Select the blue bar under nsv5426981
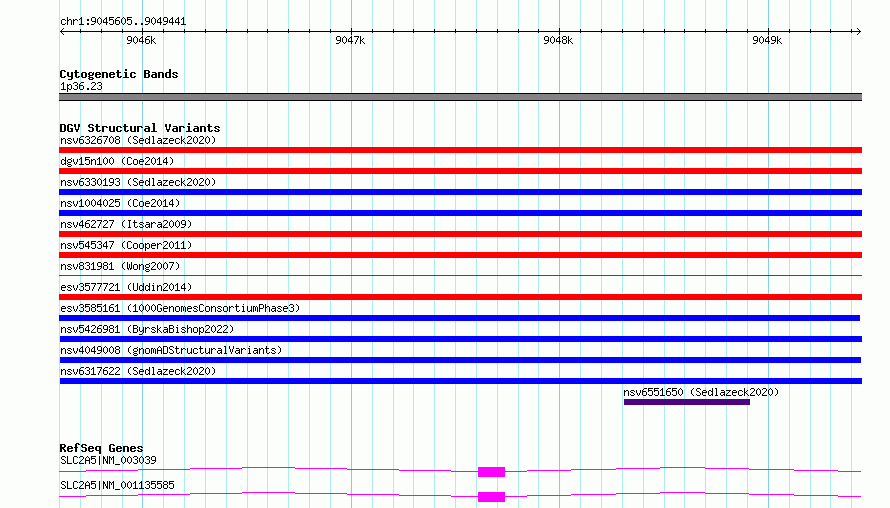 pyautogui.click(x=460, y=339)
